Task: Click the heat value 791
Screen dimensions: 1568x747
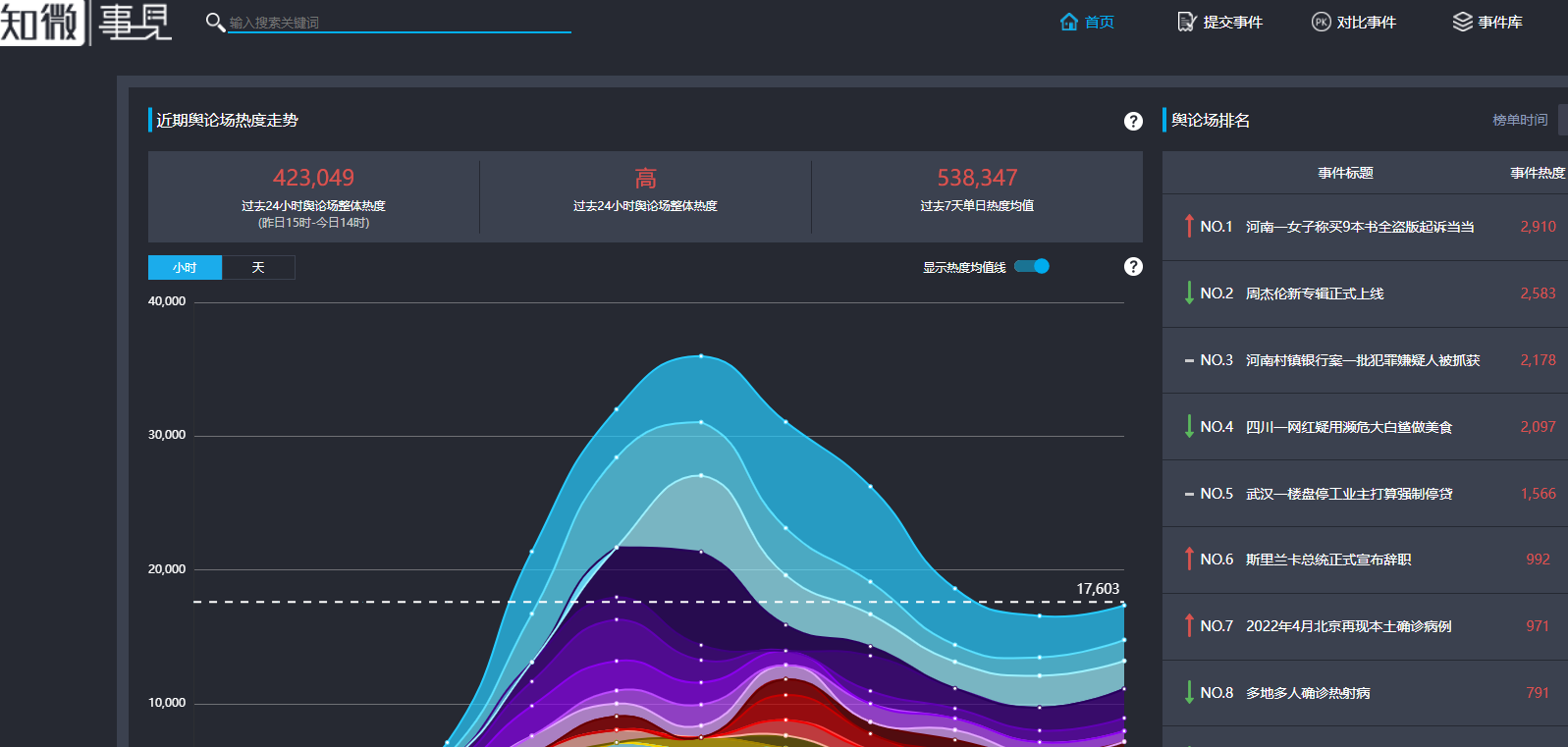Action: (1538, 693)
